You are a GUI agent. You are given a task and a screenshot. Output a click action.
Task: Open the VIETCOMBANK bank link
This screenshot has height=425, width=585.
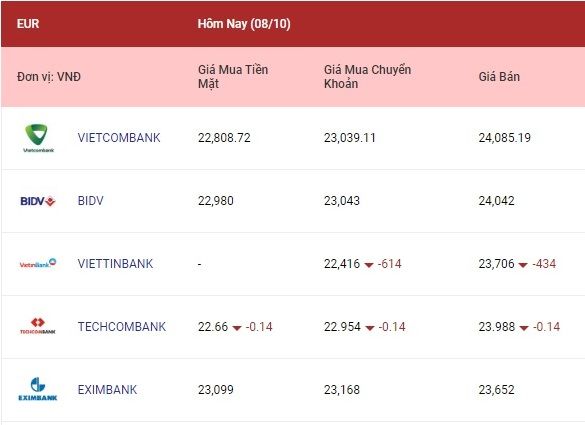(119, 138)
